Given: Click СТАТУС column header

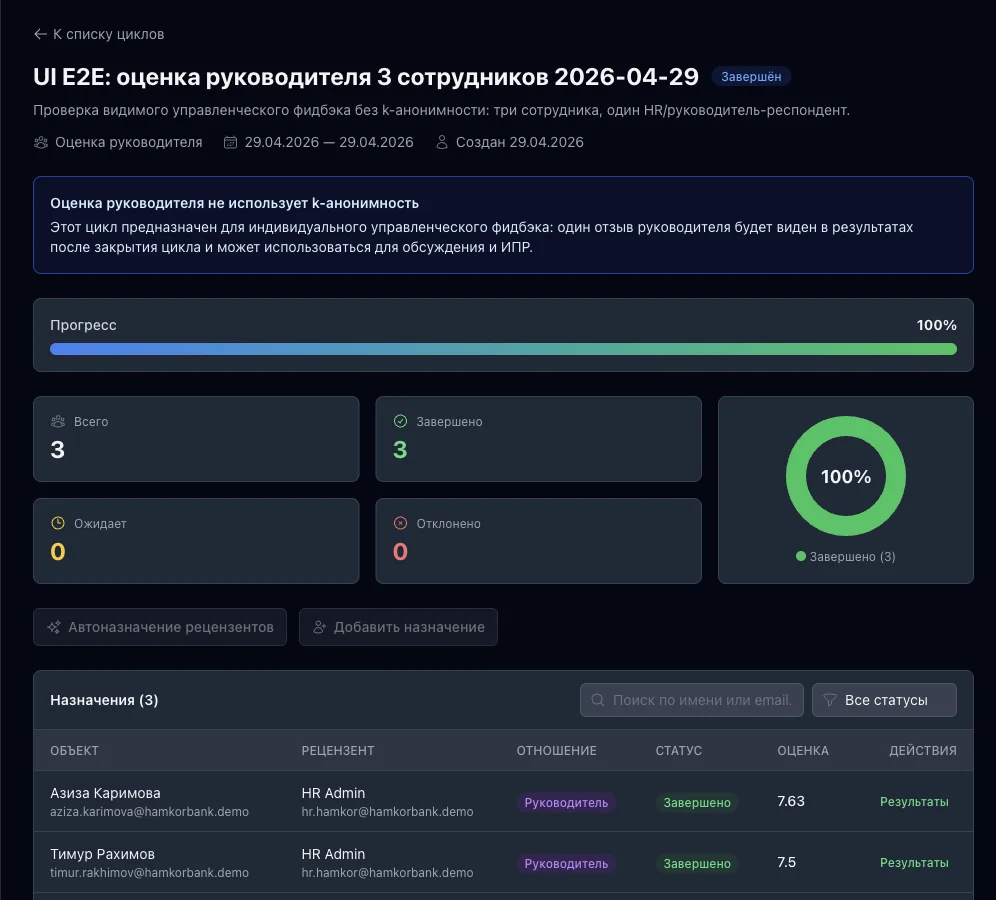Looking at the screenshot, I should tap(678, 751).
